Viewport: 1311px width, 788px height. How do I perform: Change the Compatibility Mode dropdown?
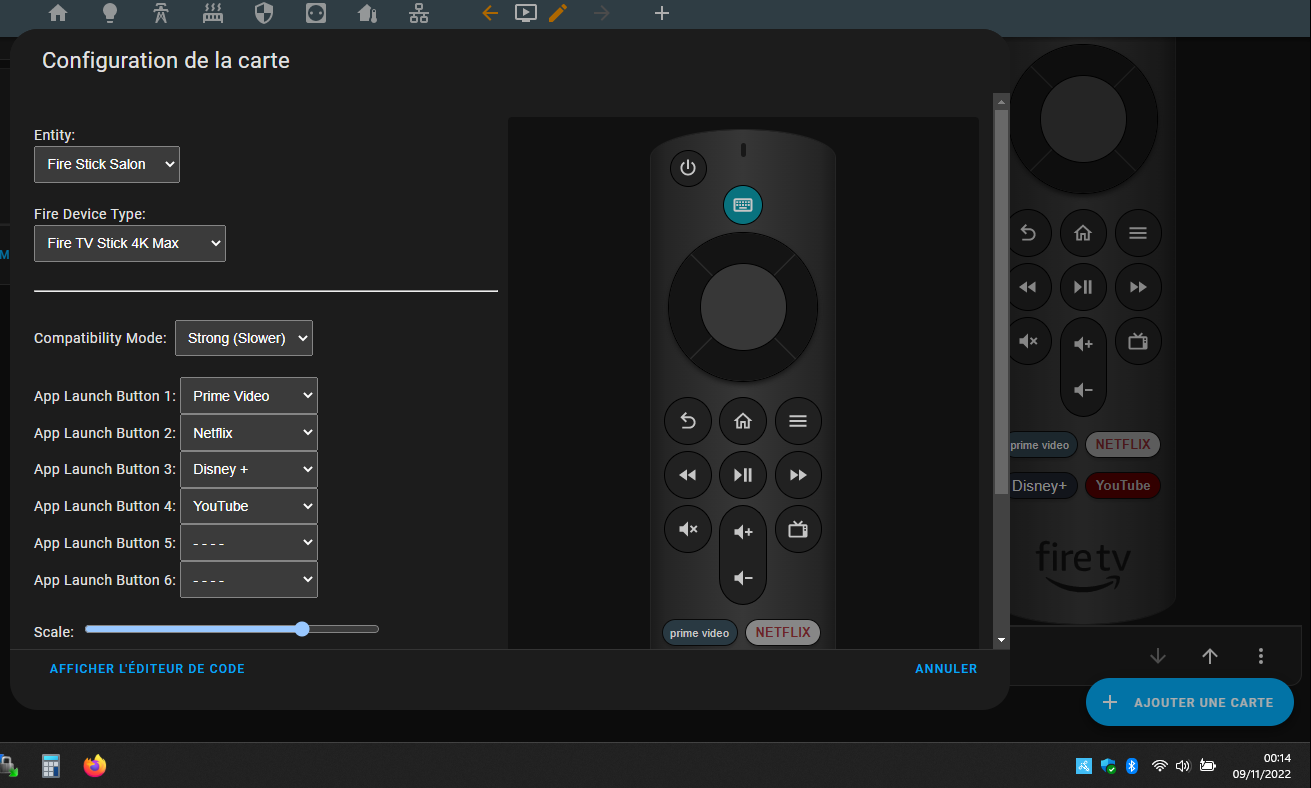point(244,338)
